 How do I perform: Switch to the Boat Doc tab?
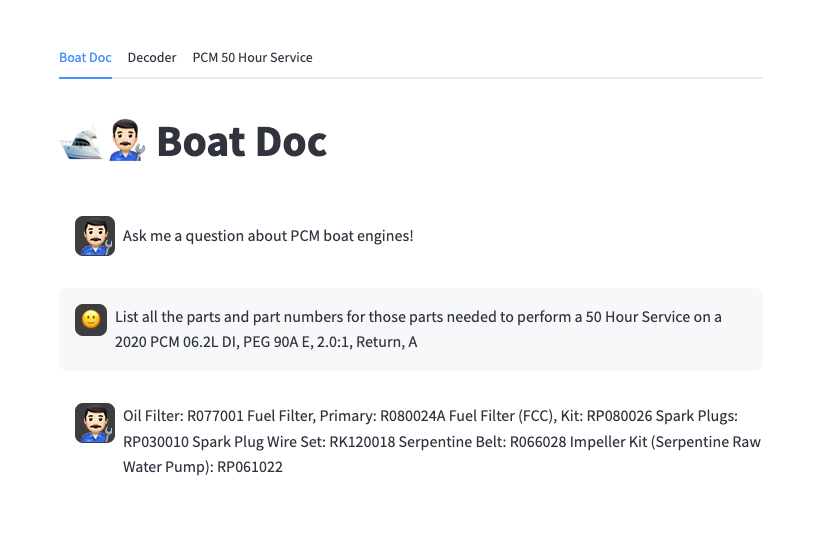tap(85, 58)
